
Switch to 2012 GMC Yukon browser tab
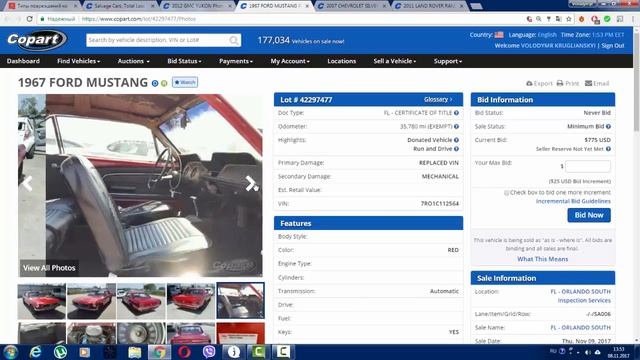pyautogui.click(x=196, y=6)
